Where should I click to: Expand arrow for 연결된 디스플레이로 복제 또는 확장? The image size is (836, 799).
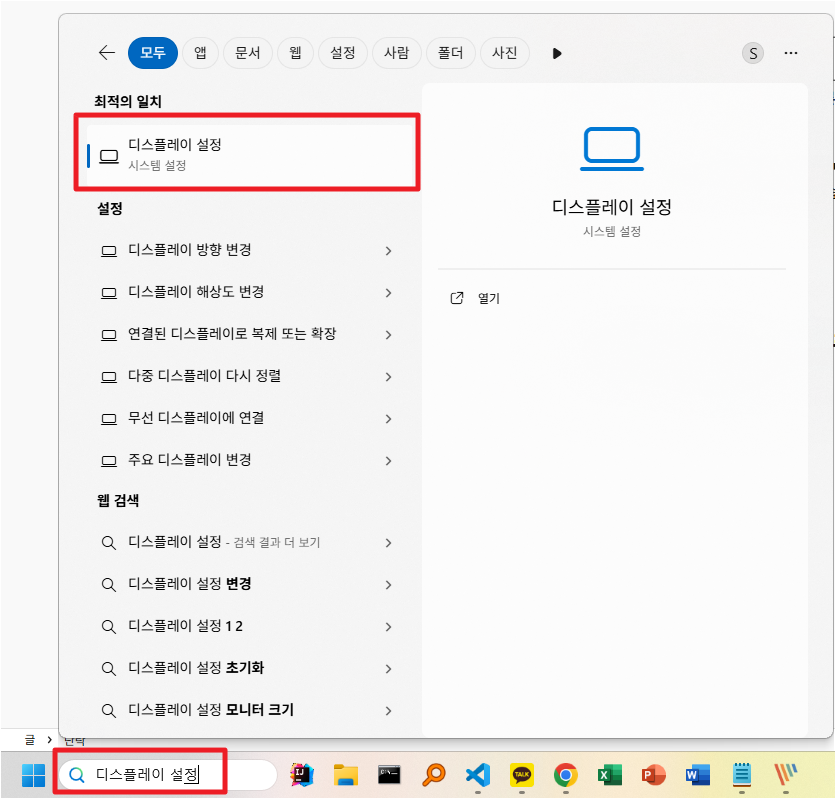[x=388, y=335]
